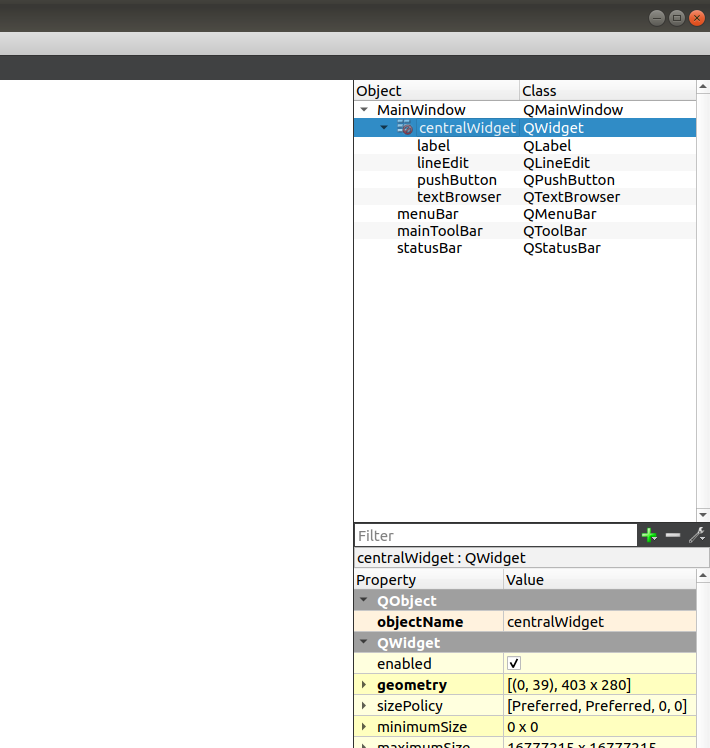Collapse the MainWindow tree node
The image size is (710, 748).
click(364, 110)
